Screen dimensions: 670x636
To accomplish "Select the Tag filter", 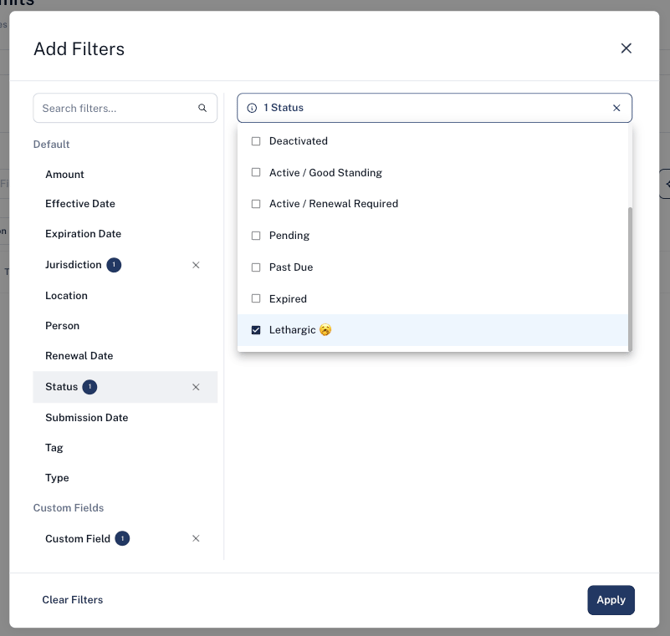I will 54,448.
